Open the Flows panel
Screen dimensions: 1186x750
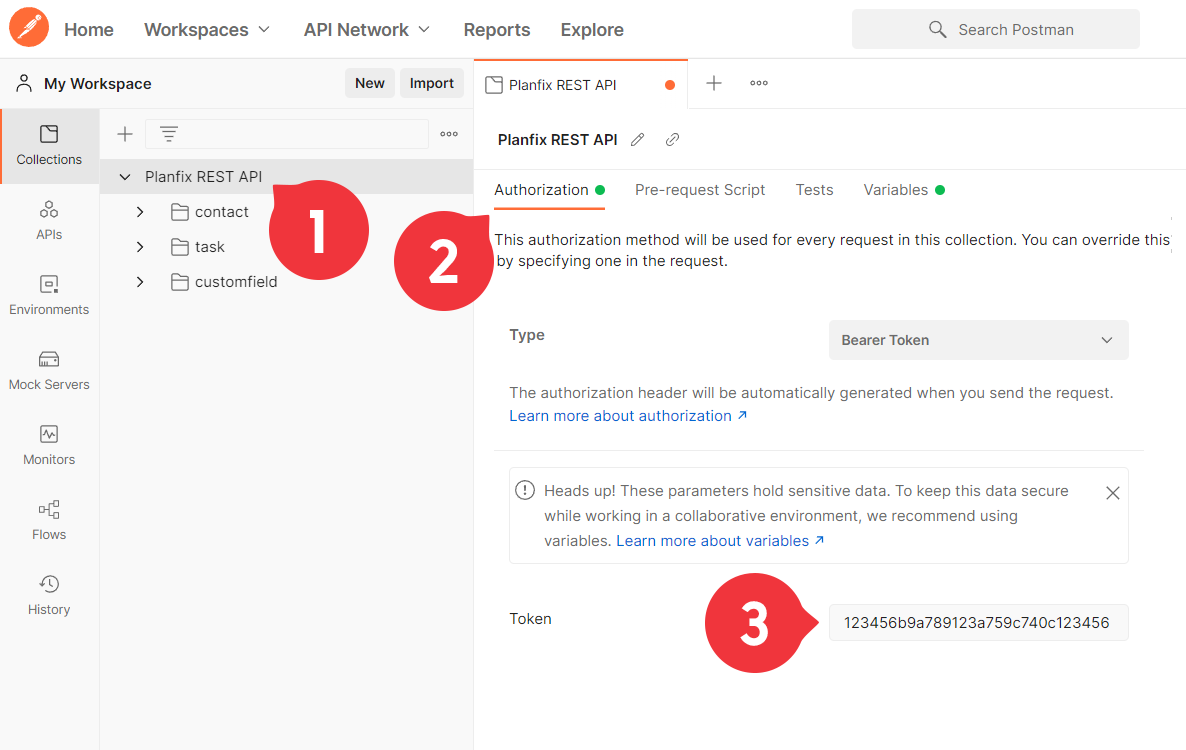click(x=49, y=519)
